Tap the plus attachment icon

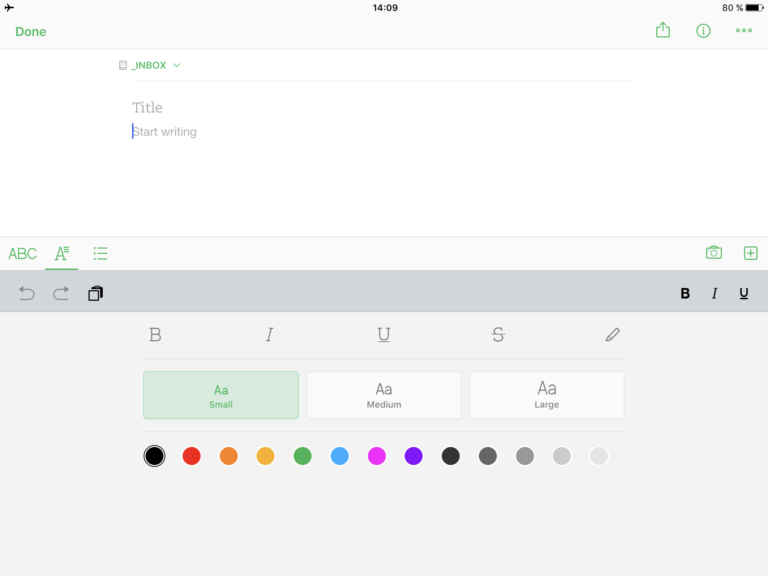point(750,253)
